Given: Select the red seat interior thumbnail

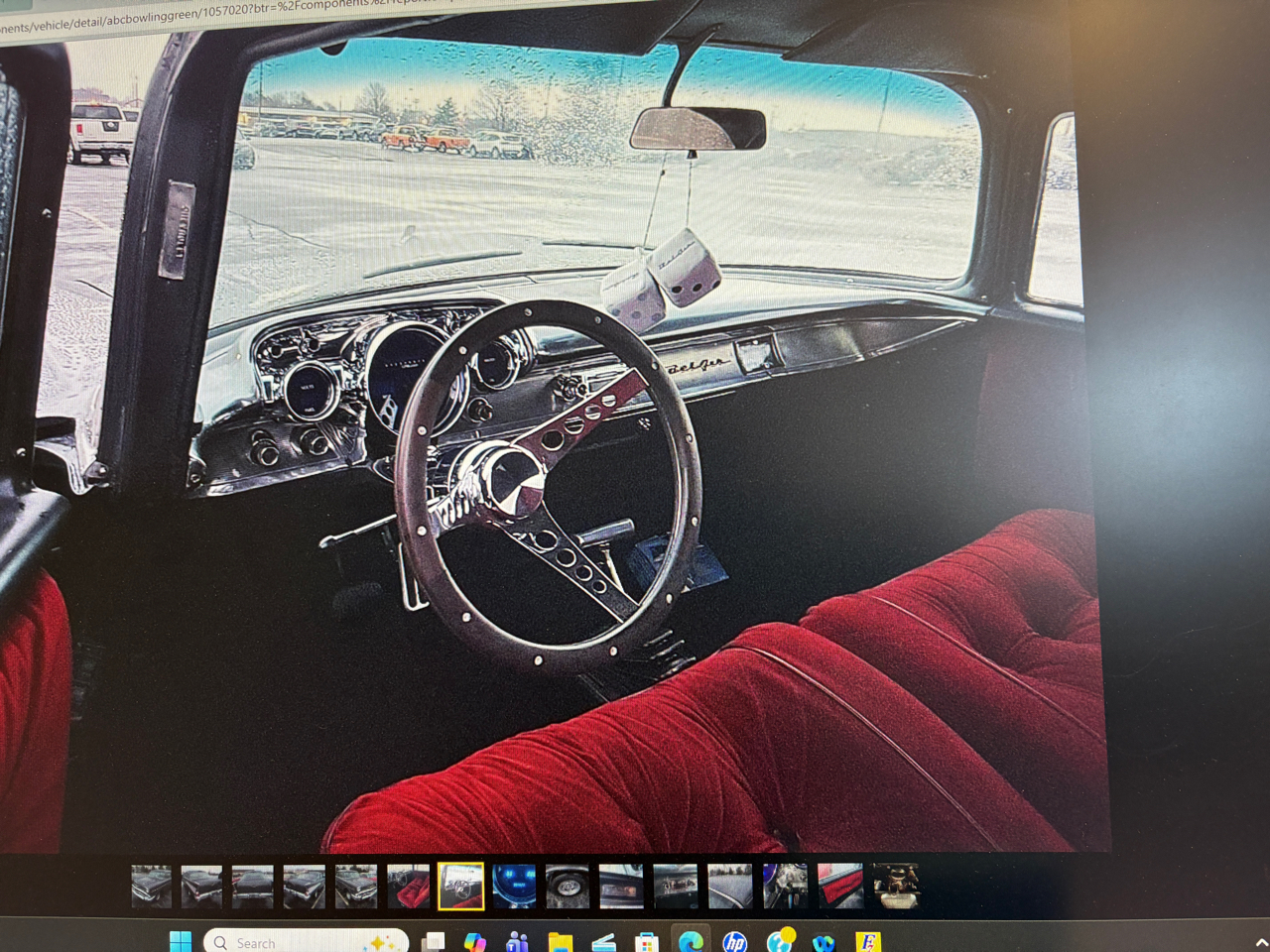Looking at the screenshot, I should coord(408,886).
